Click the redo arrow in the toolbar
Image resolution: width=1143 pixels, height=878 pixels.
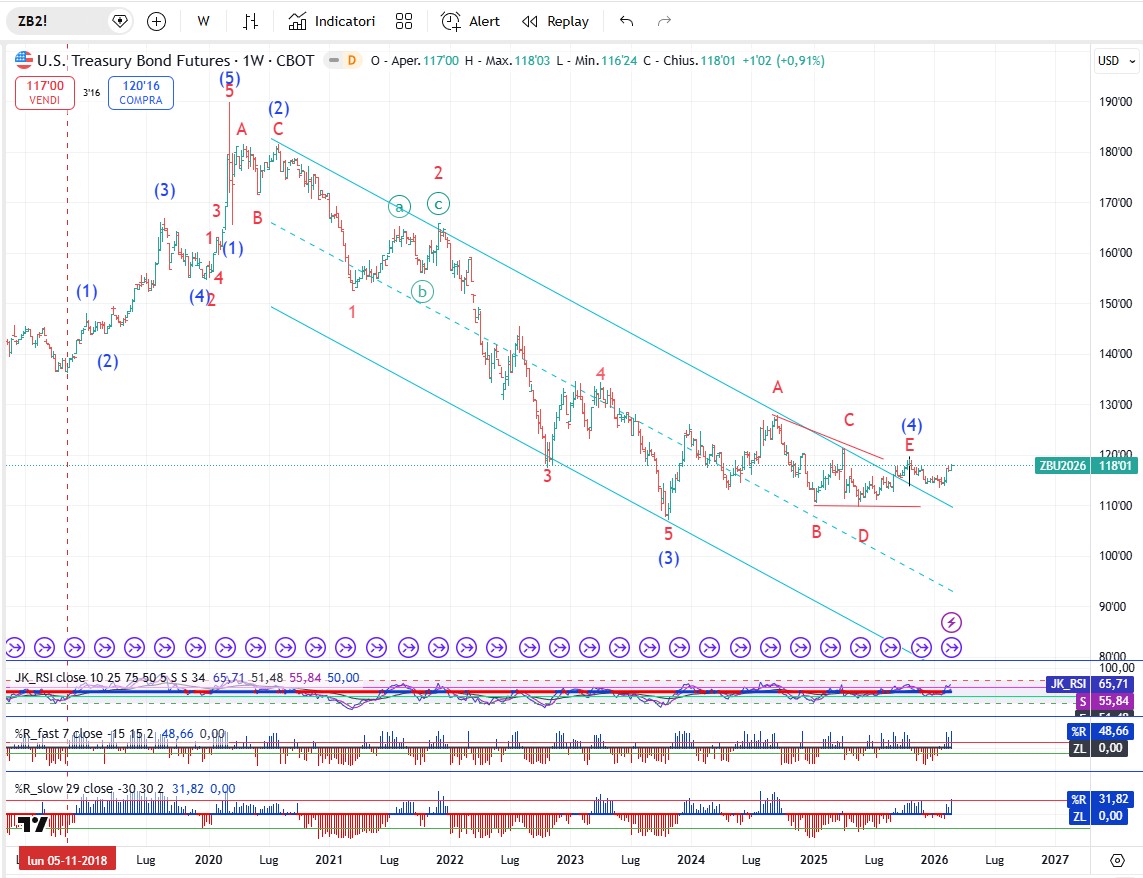[x=664, y=21]
